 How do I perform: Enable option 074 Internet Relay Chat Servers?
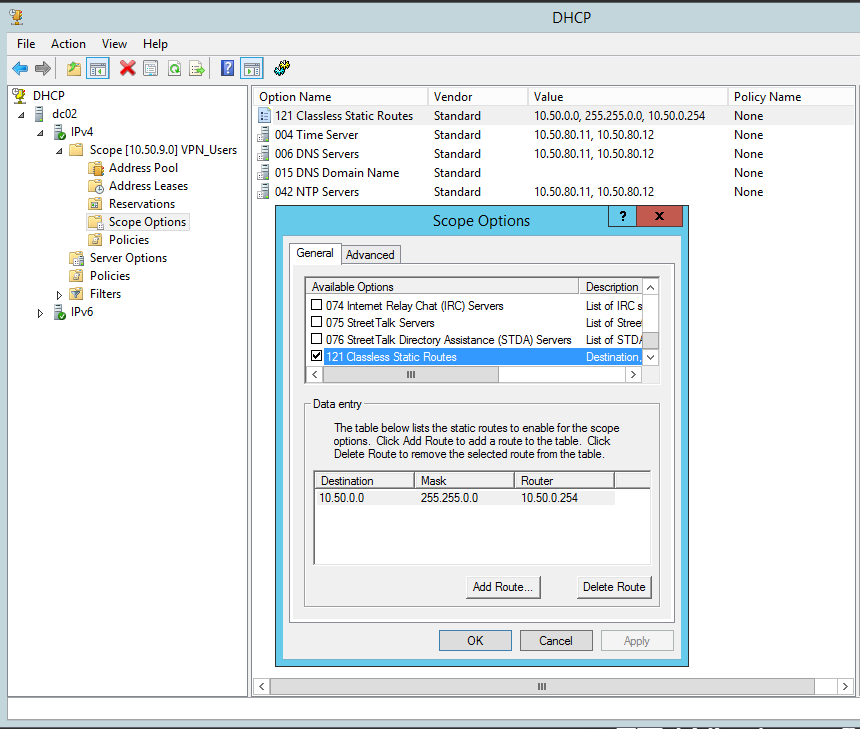coord(316,306)
